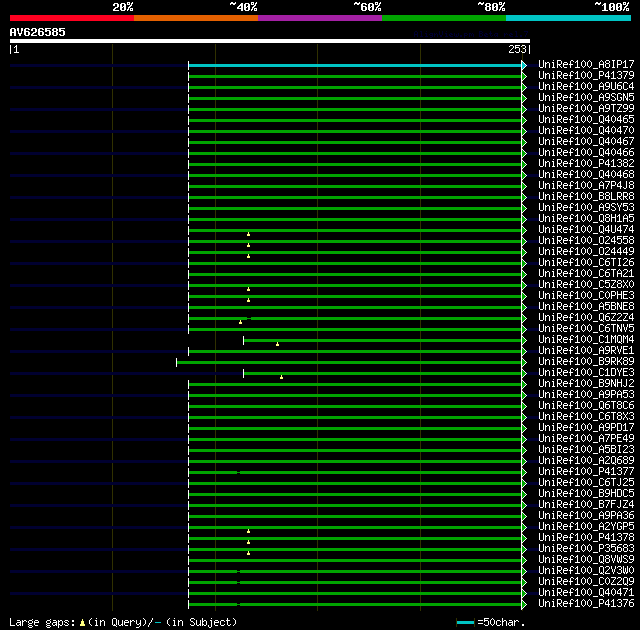Select the UniRef100_A9TZ99 label
The width and height of the screenshot is (640, 630).
pyautogui.click(x=586, y=109)
